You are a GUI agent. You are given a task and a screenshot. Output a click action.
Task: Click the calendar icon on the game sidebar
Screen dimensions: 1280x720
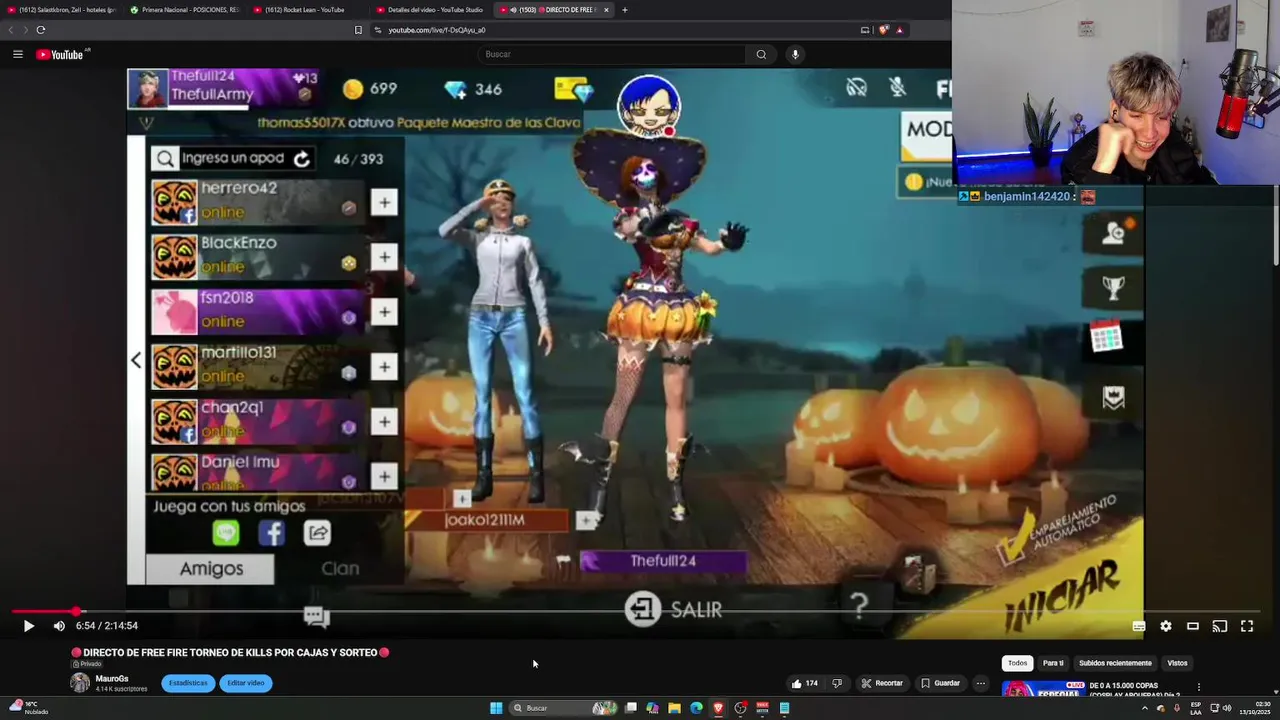click(x=1107, y=336)
